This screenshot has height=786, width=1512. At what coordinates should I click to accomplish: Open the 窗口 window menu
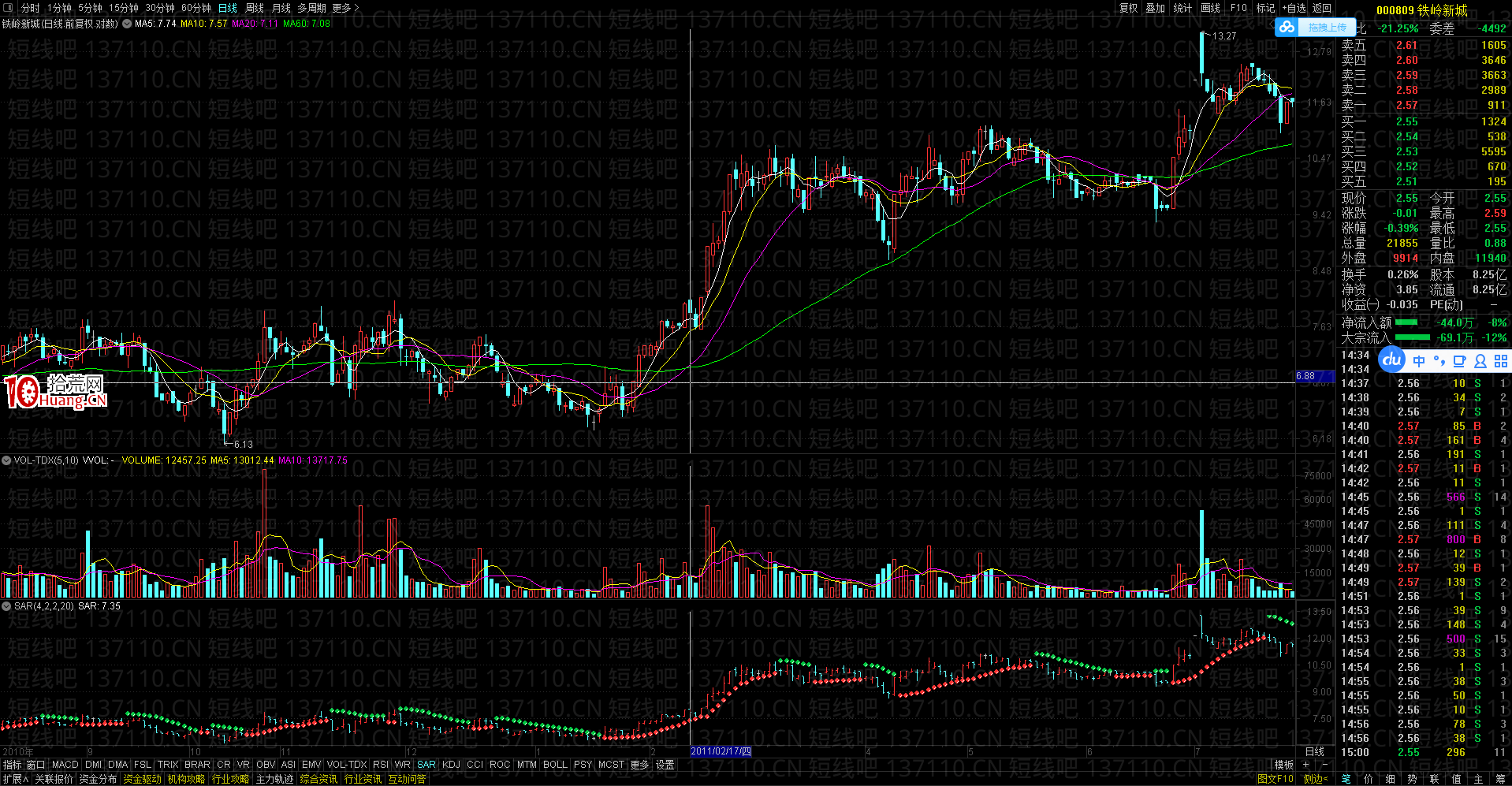tap(36, 765)
